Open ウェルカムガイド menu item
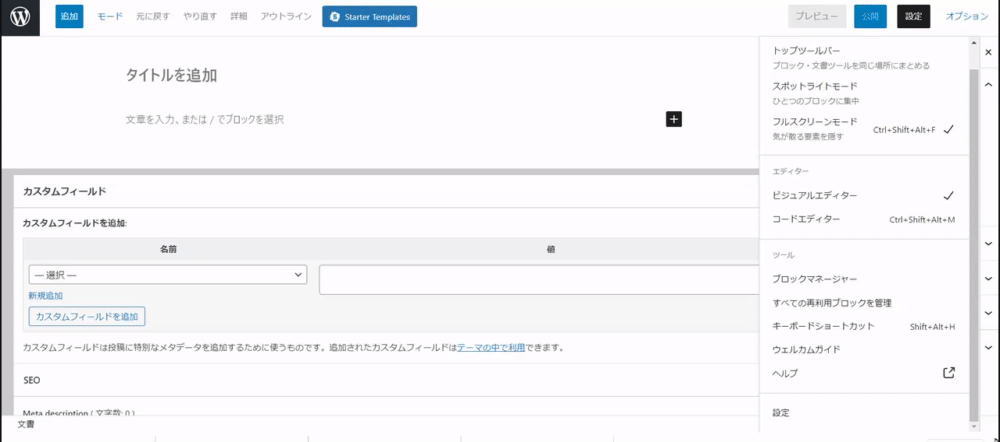Screen dimensions: 1000x442 [864, 350]
